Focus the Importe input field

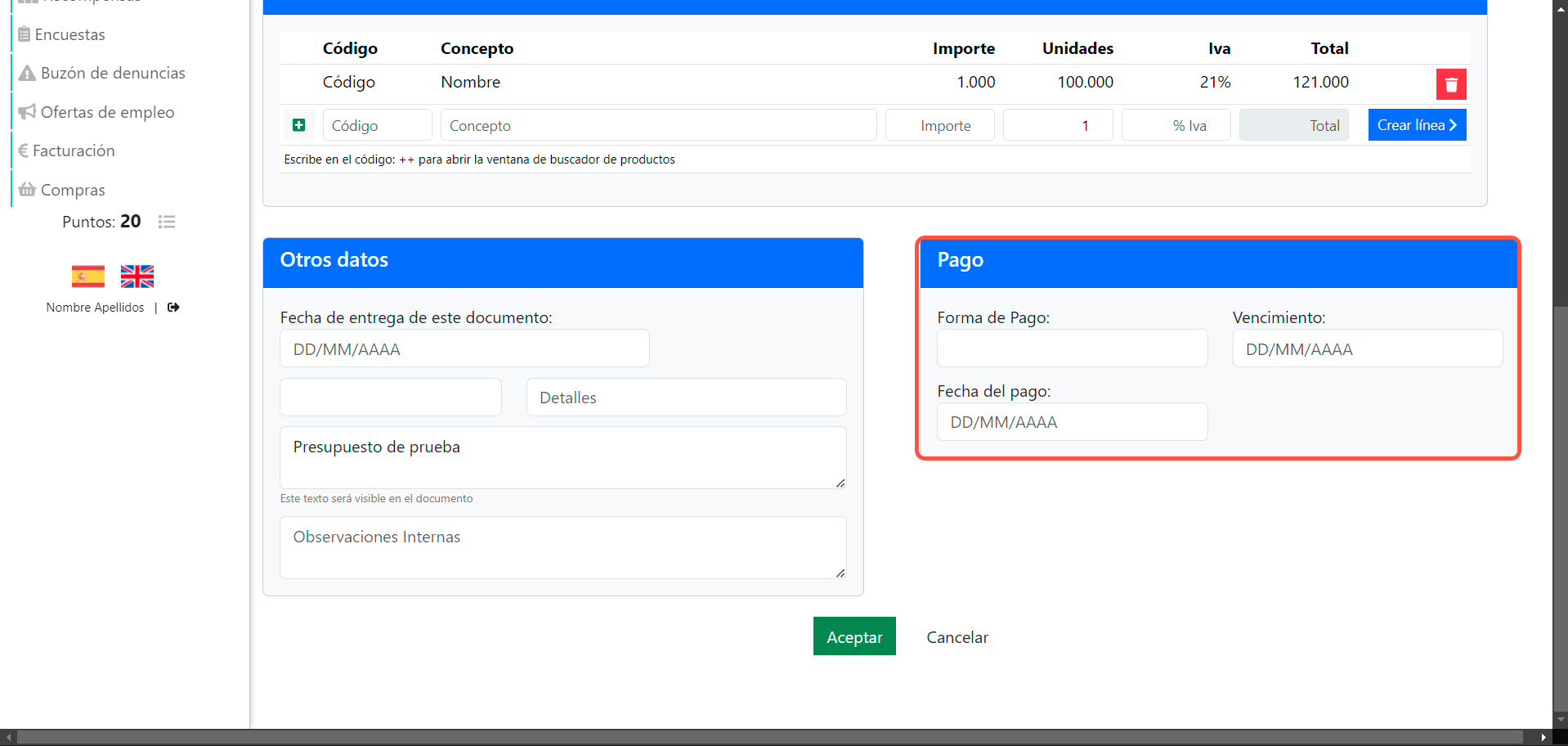pyautogui.click(x=940, y=125)
